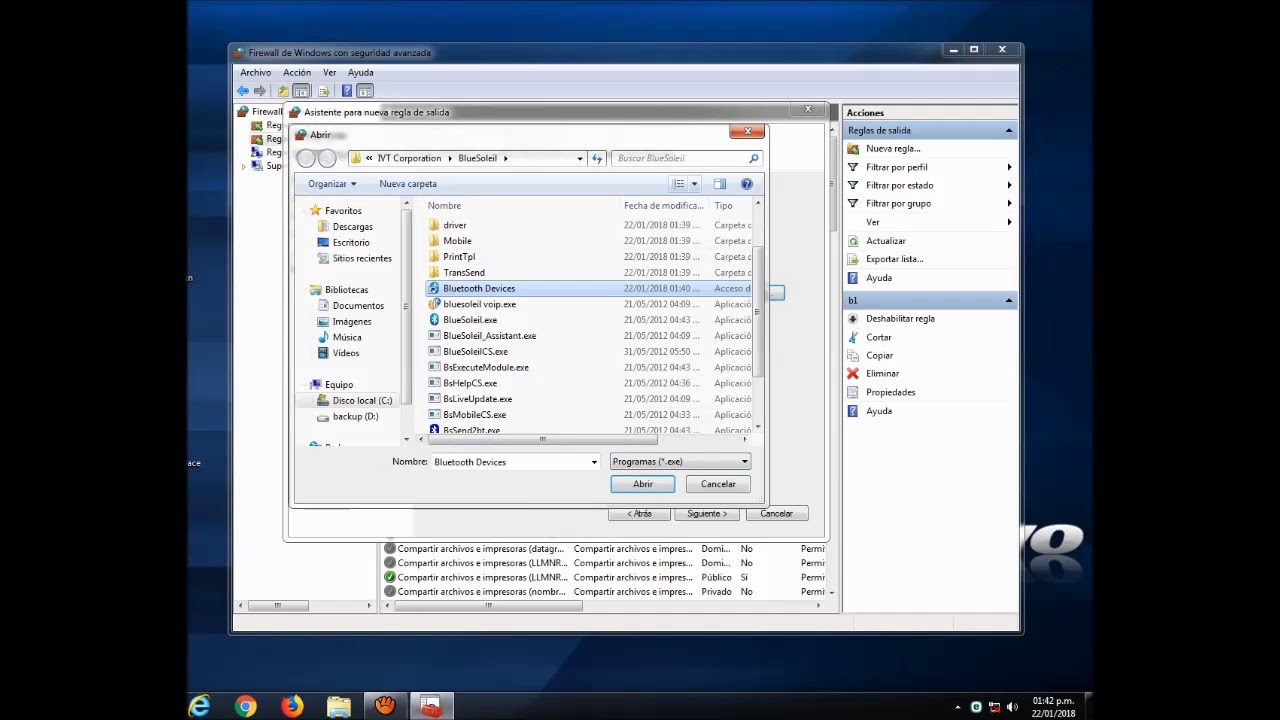Open Descargas in the navigation pane
This screenshot has height=720, width=1280.
click(345, 227)
